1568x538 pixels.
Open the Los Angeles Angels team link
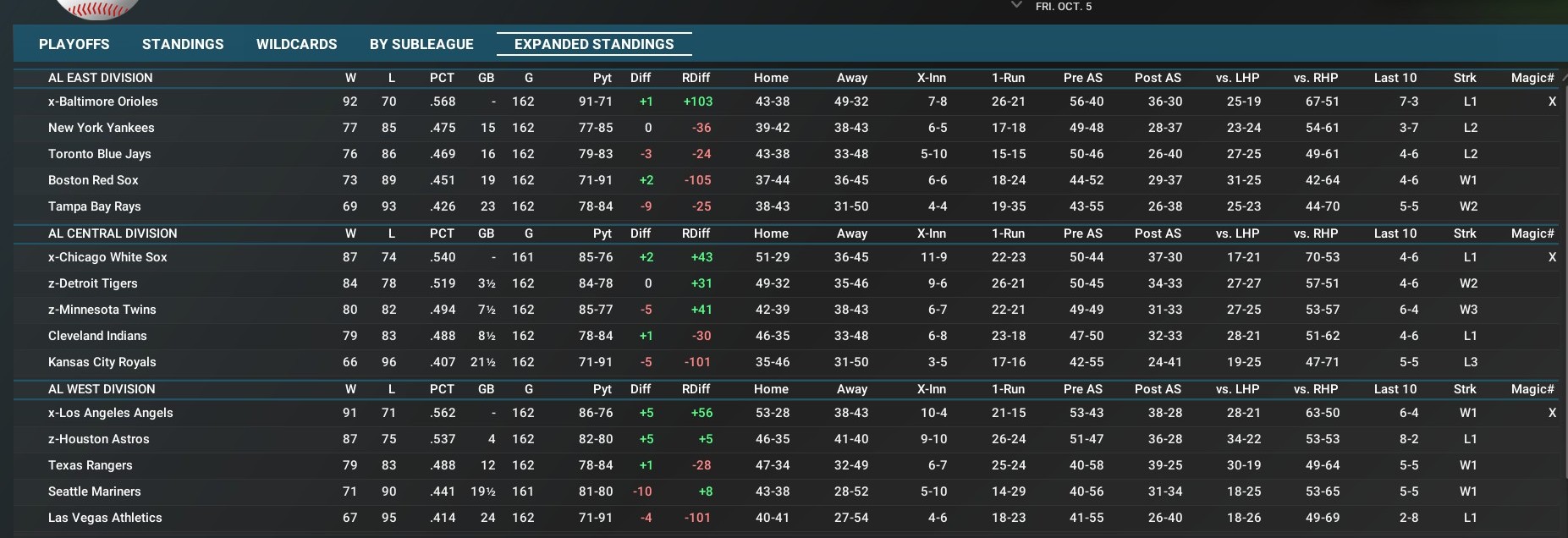click(x=110, y=413)
